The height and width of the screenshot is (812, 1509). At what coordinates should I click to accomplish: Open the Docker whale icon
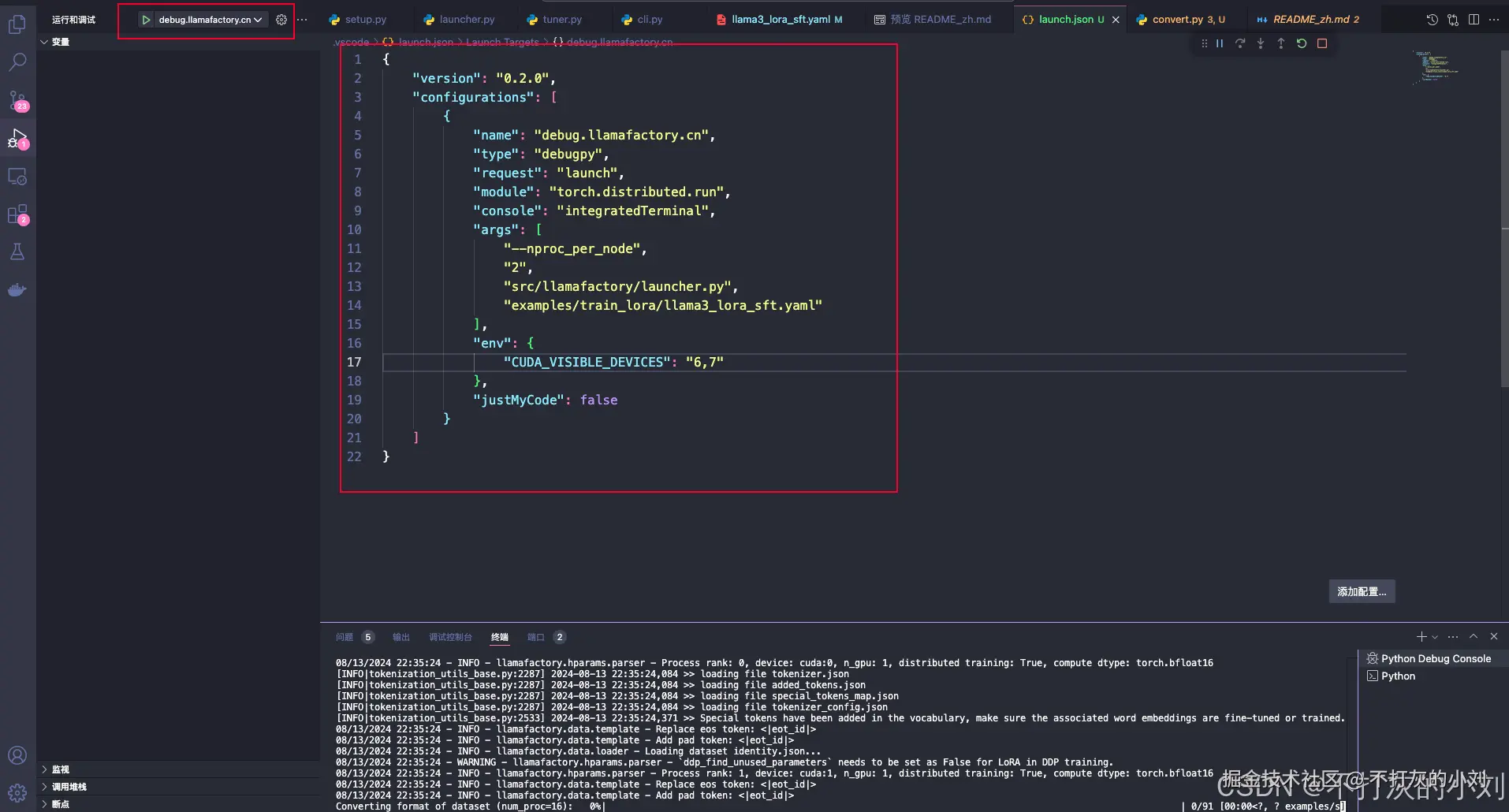[x=17, y=290]
